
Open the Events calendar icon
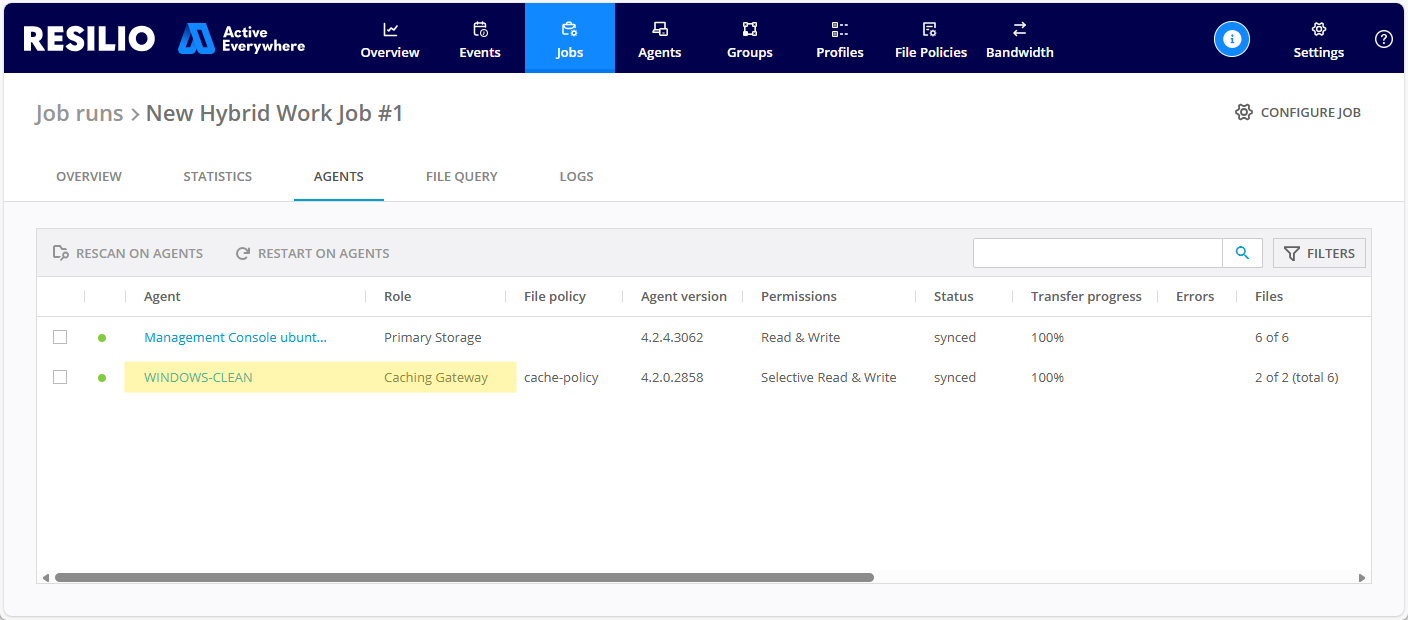tap(480, 29)
